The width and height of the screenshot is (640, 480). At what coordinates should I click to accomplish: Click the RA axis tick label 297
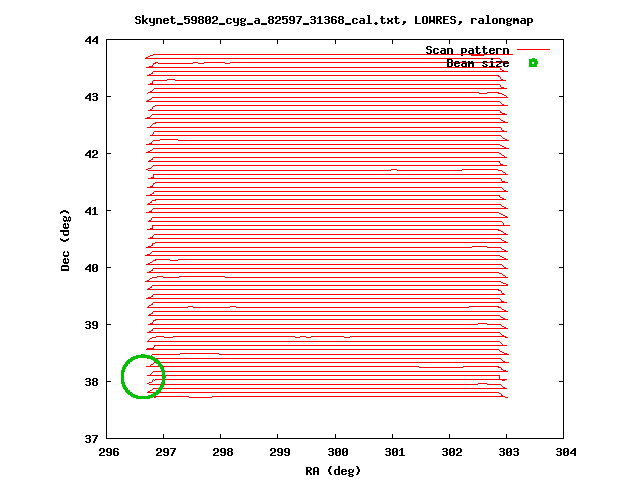(x=166, y=452)
